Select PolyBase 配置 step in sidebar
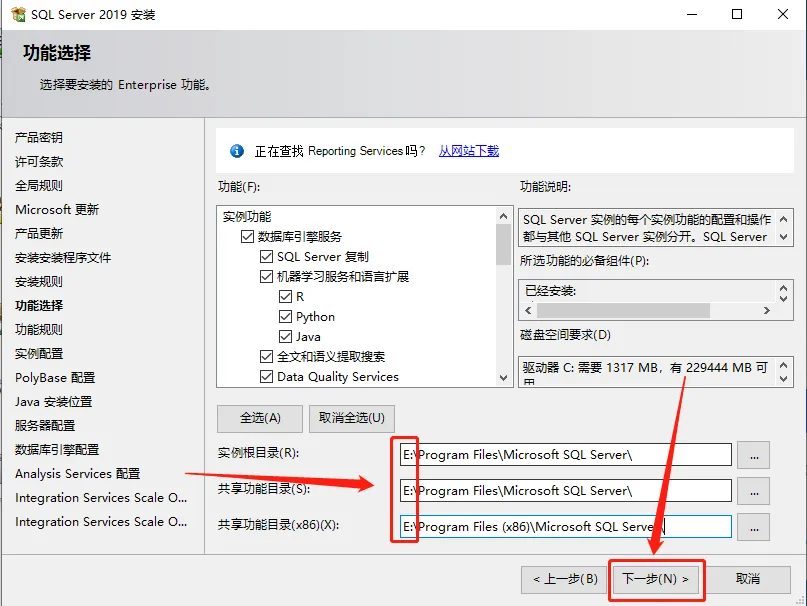Viewport: 807px width, 606px height. (55, 377)
